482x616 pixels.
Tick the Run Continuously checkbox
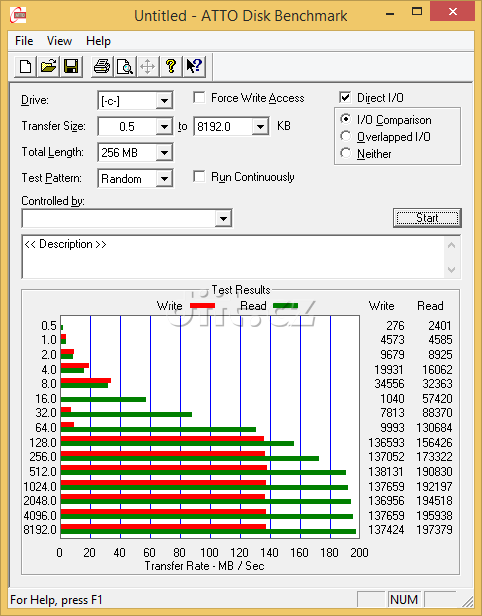tap(199, 177)
